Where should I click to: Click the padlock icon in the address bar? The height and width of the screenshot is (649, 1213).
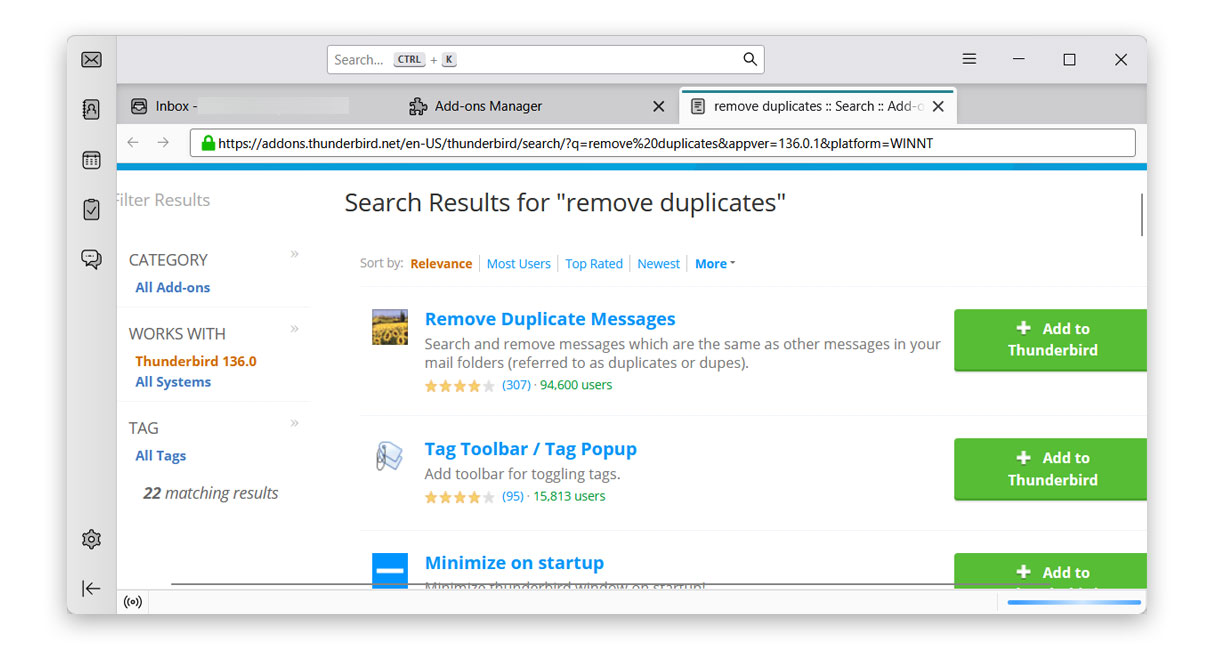tap(207, 142)
